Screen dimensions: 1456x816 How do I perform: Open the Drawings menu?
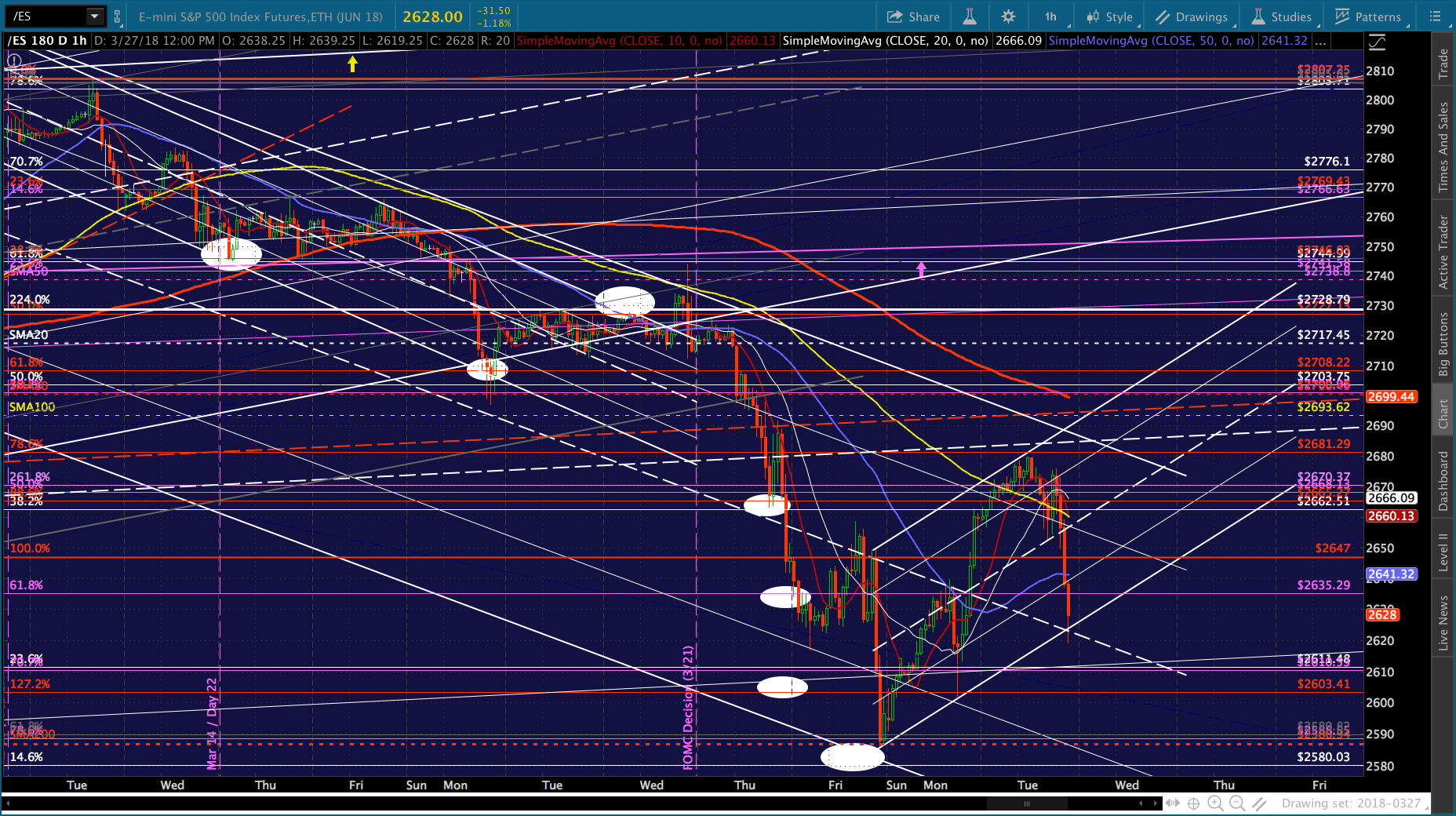[1191, 16]
